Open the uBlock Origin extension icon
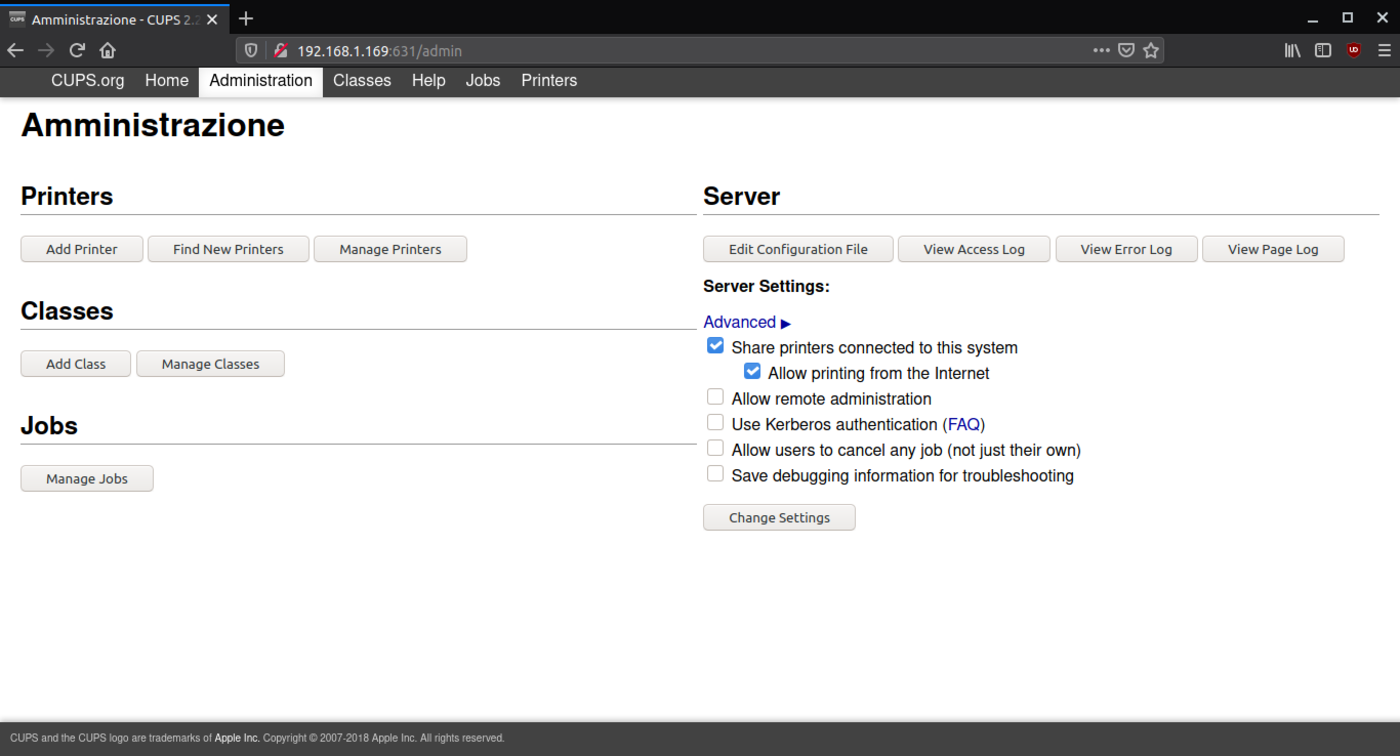Viewport: 1400px width, 756px height. [1353, 50]
